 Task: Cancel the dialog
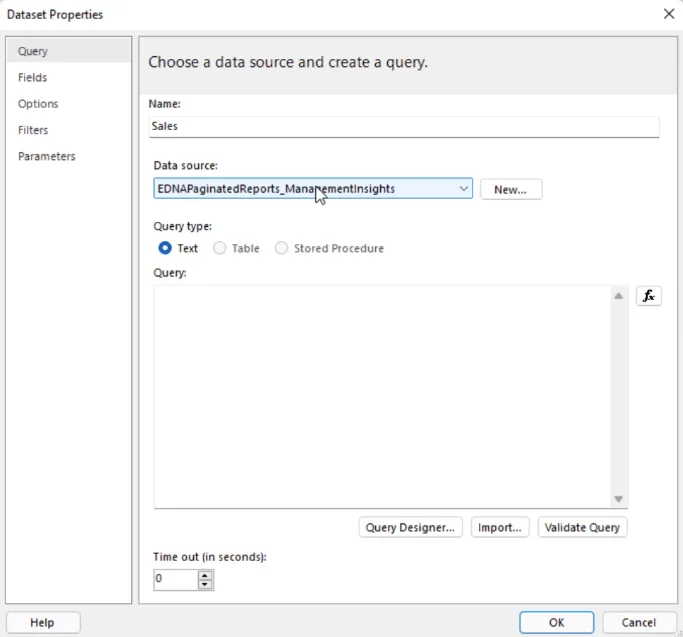click(x=639, y=622)
